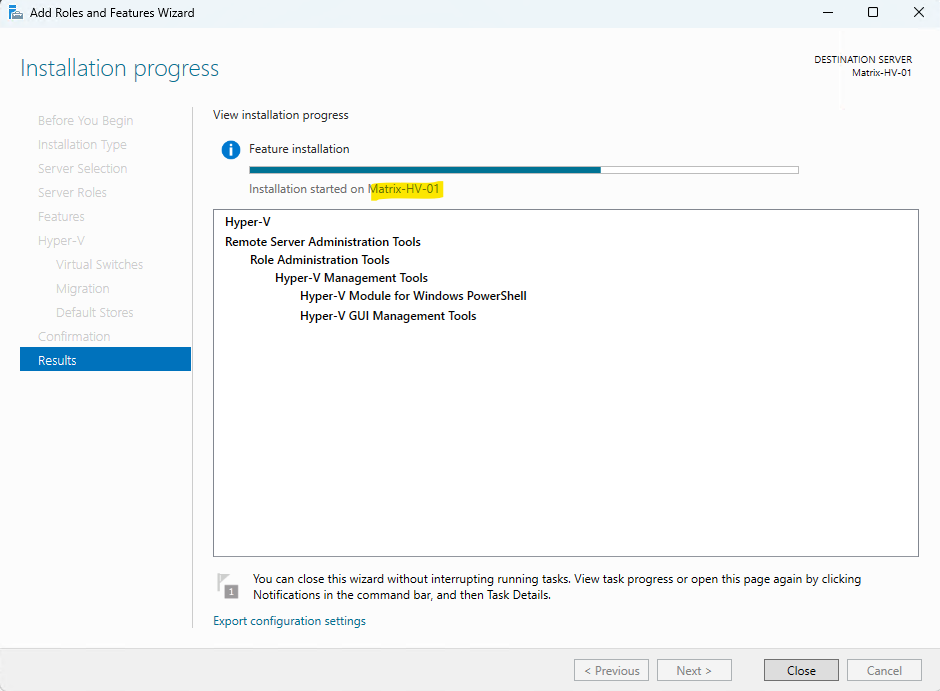Click the blue Feature installation info icon
This screenshot has width=940, height=691.
(231, 149)
